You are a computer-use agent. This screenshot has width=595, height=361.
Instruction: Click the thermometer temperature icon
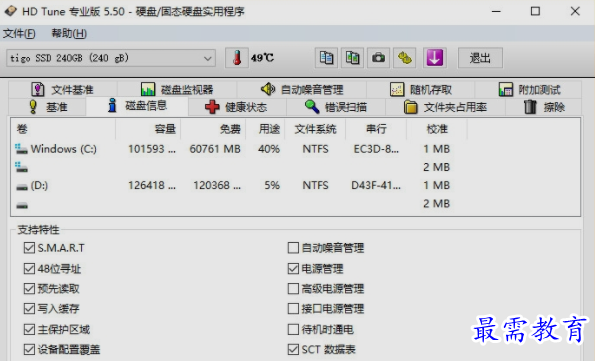pyautogui.click(x=237, y=58)
